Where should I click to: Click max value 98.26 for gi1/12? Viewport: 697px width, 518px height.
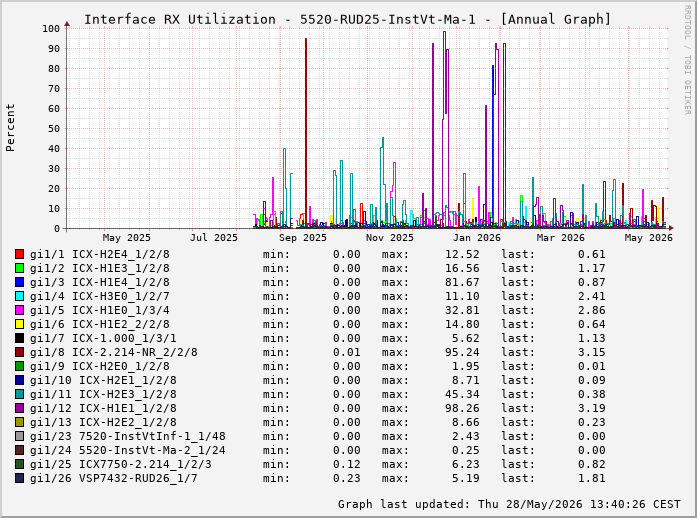point(462,408)
